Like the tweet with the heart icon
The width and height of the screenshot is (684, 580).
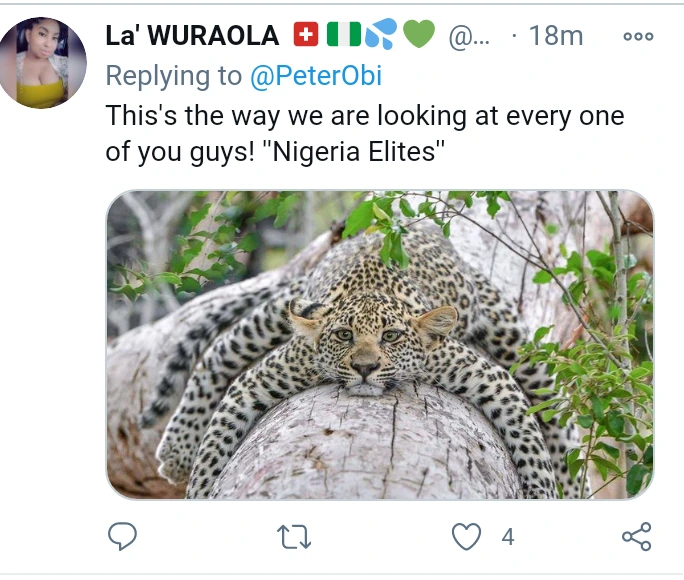point(467,537)
